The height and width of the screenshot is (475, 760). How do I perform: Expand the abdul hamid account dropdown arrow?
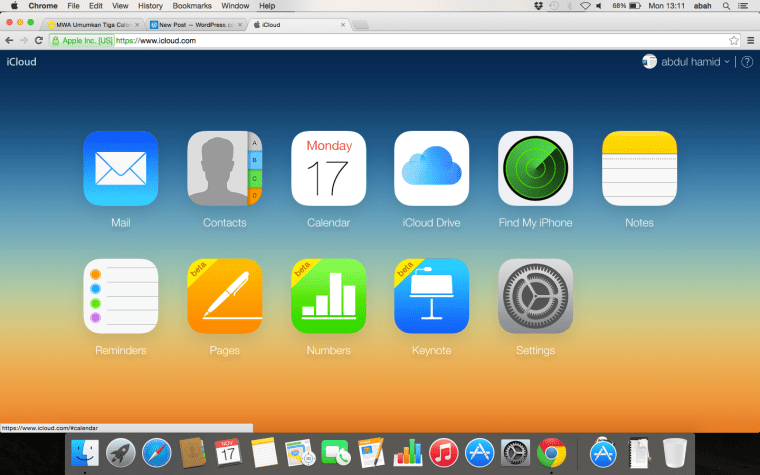pos(727,62)
